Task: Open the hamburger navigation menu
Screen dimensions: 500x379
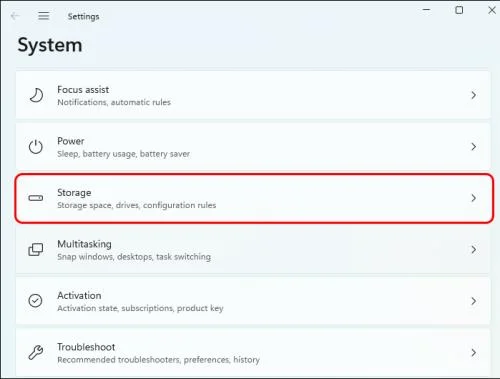Action: pyautogui.click(x=44, y=16)
